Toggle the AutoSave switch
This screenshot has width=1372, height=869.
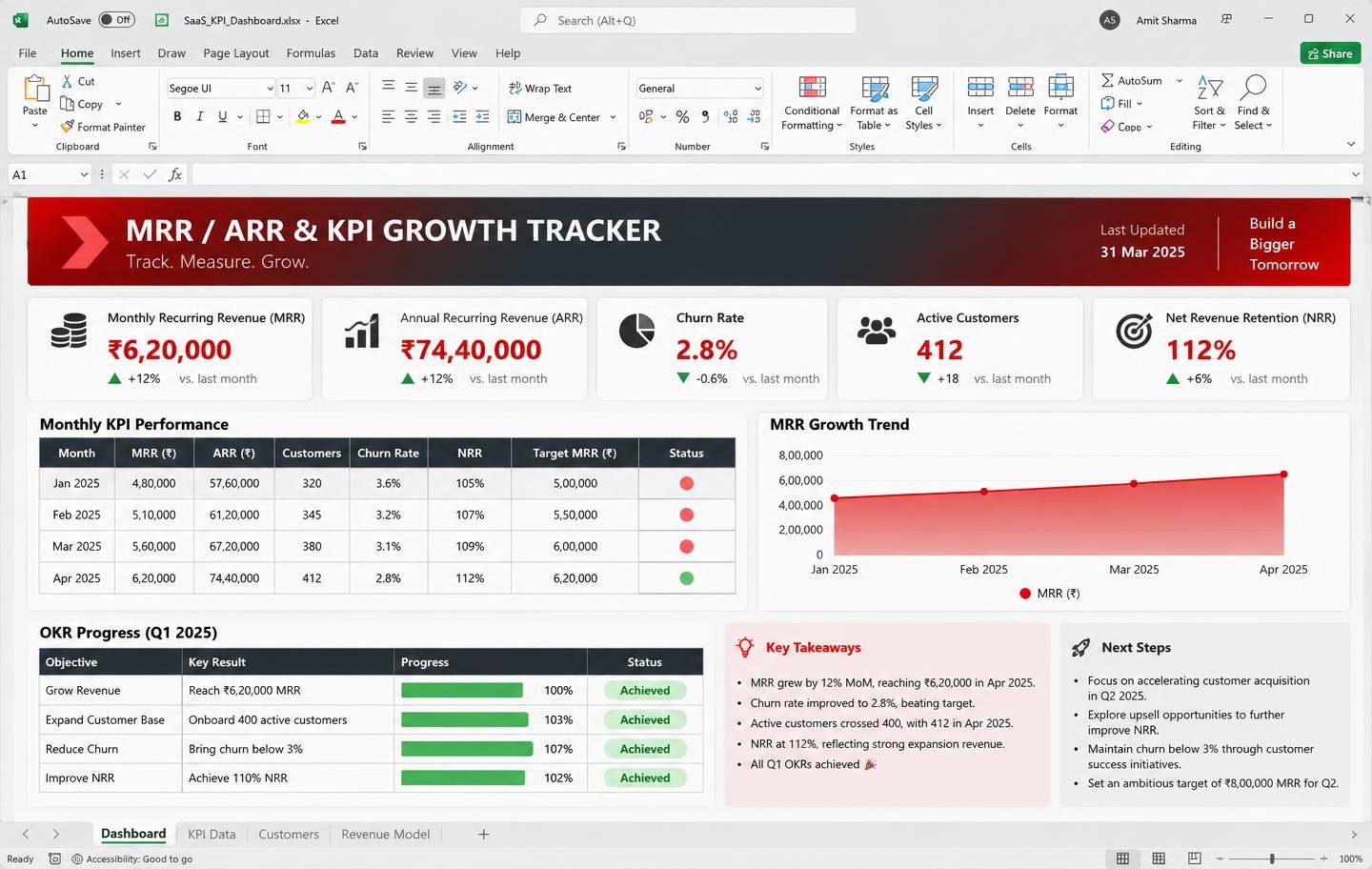pos(117,20)
